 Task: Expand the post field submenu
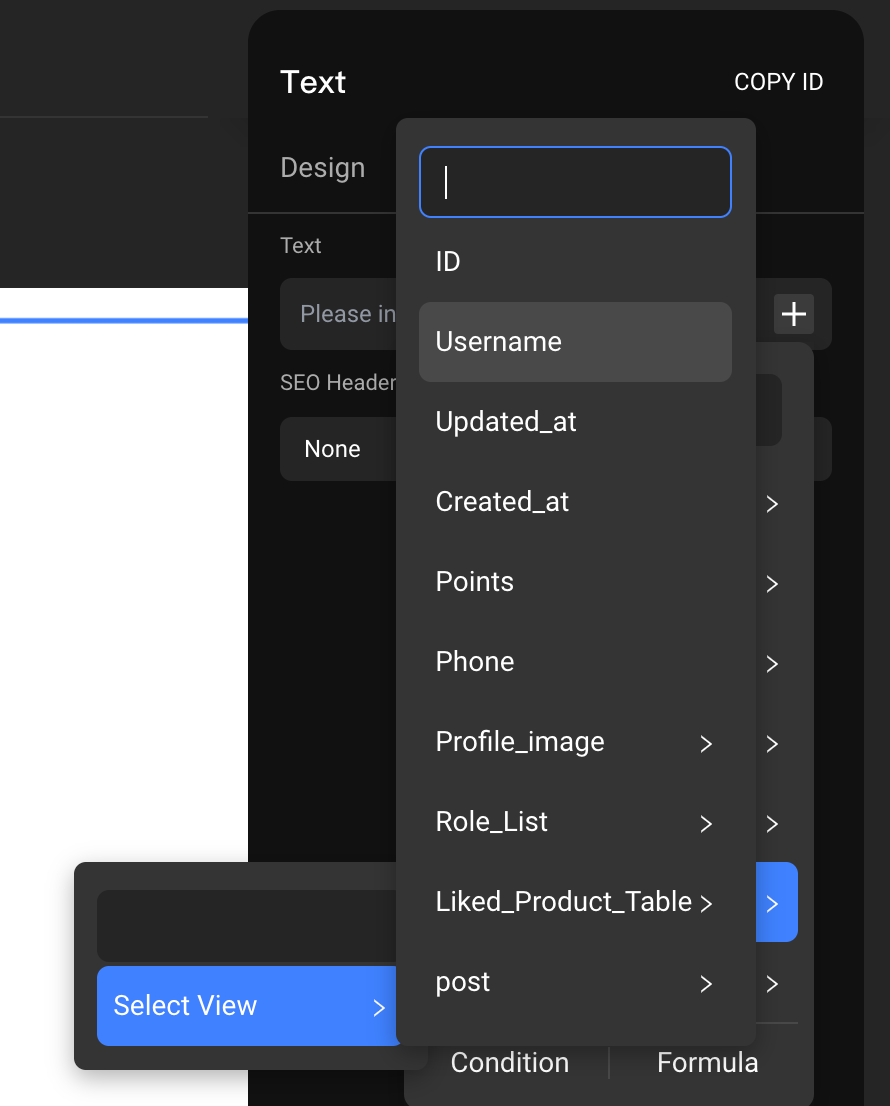pos(706,983)
